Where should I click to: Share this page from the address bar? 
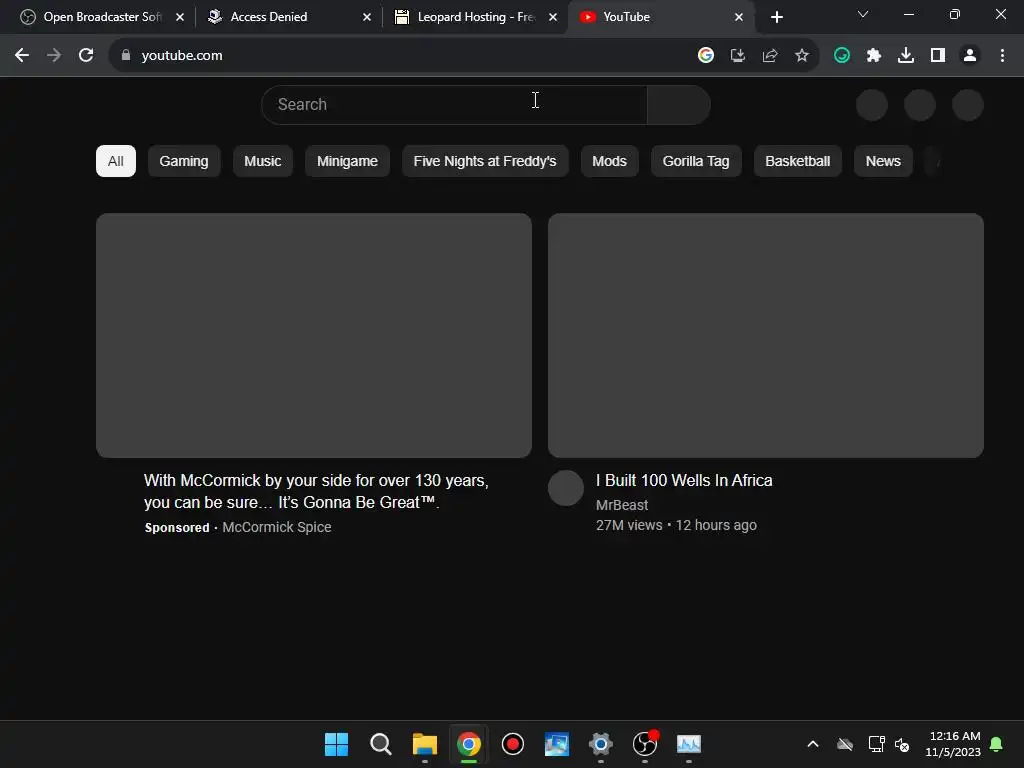770,56
